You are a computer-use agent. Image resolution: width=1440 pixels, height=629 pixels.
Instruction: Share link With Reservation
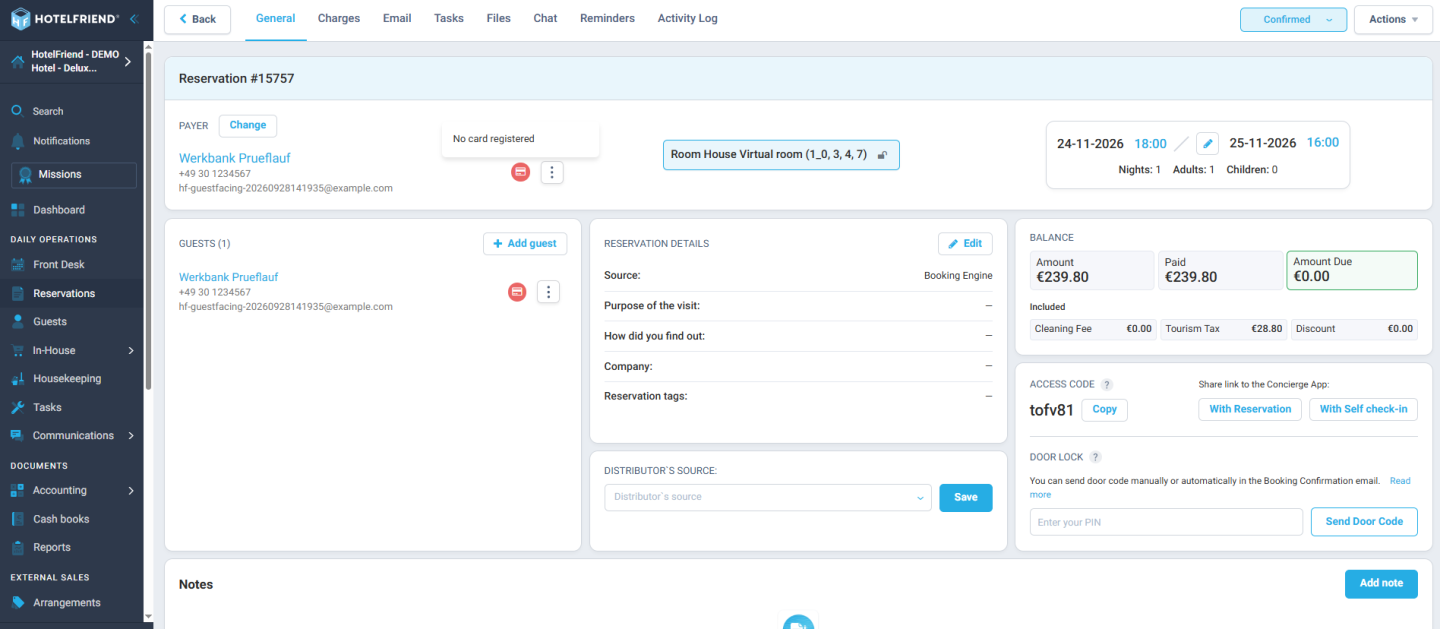point(1250,409)
